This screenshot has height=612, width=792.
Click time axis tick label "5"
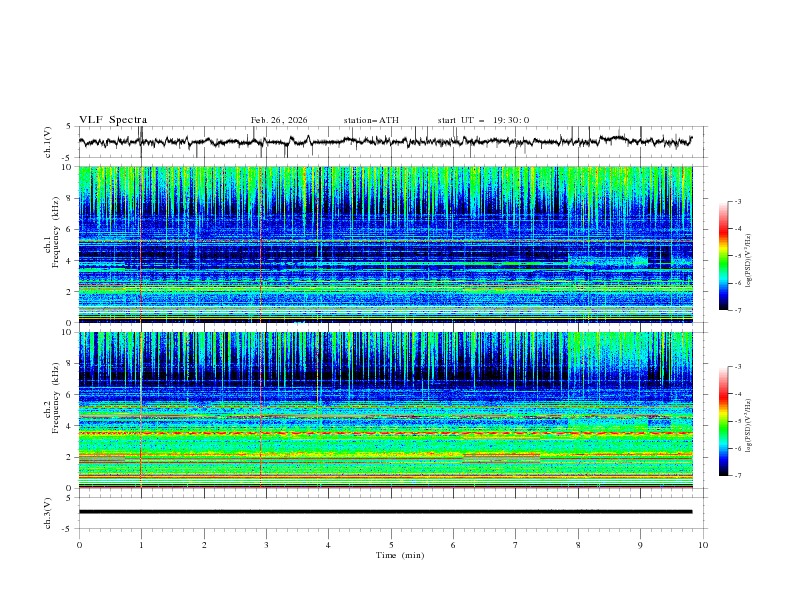(391, 545)
